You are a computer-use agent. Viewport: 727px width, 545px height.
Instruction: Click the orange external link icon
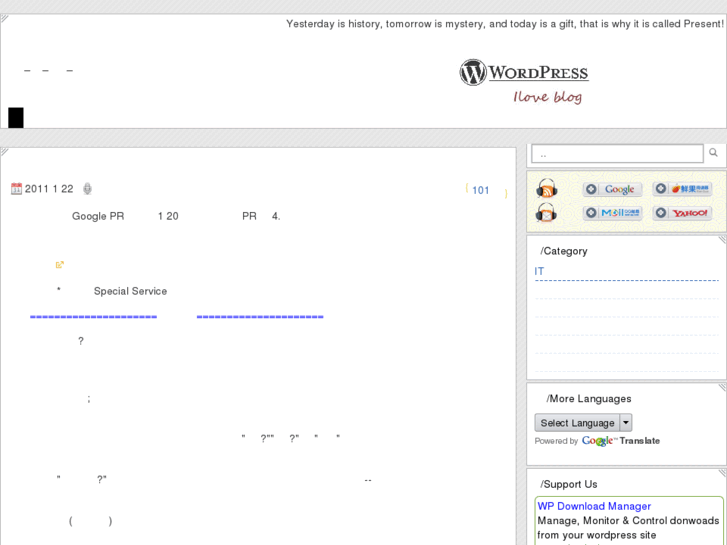pyautogui.click(x=59, y=265)
